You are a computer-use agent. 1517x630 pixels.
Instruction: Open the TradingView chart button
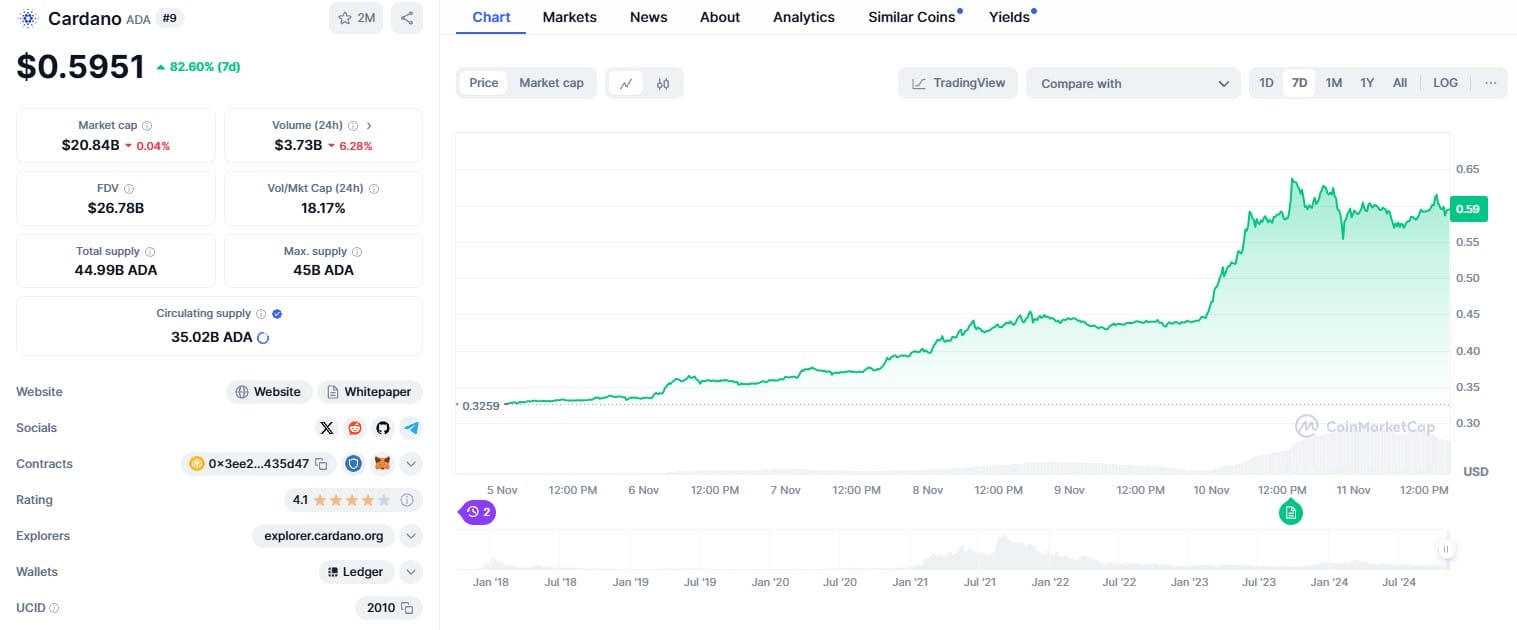coord(958,83)
